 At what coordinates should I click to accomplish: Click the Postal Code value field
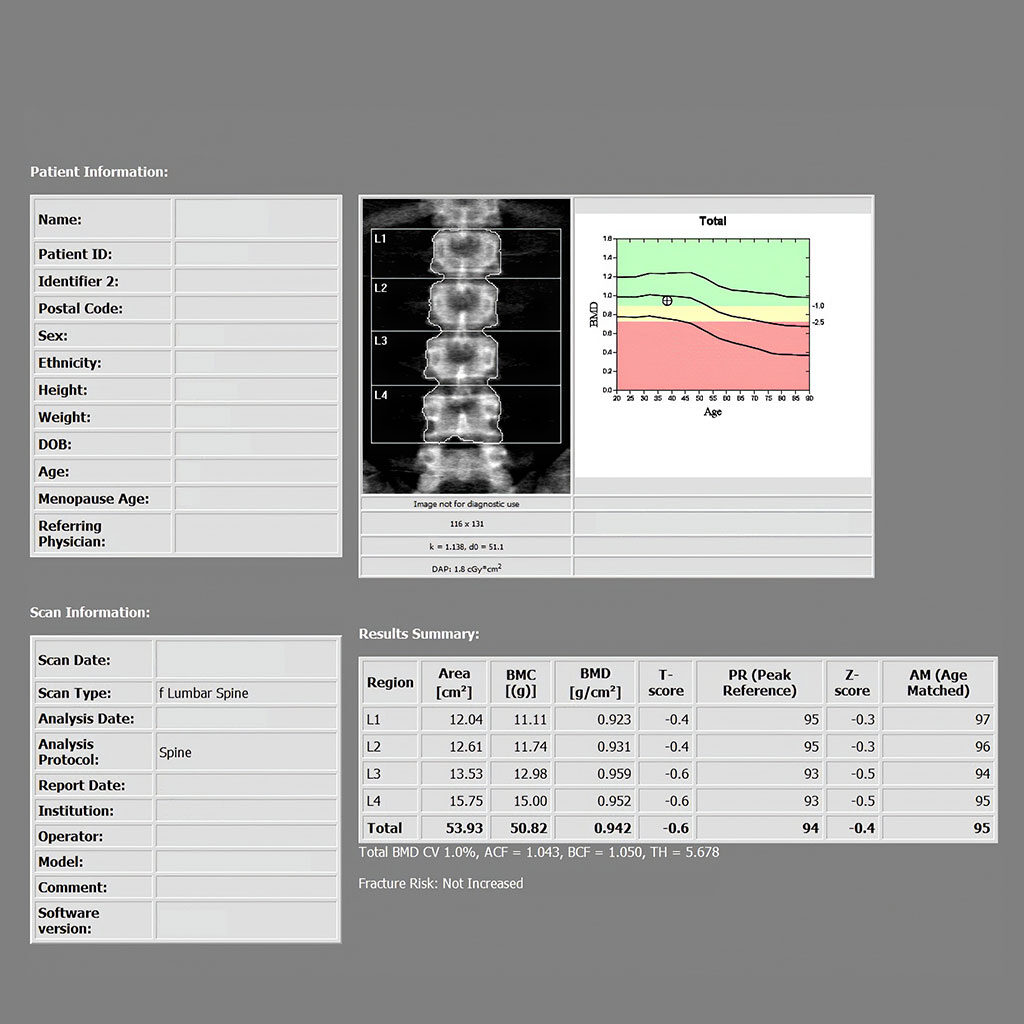256,308
